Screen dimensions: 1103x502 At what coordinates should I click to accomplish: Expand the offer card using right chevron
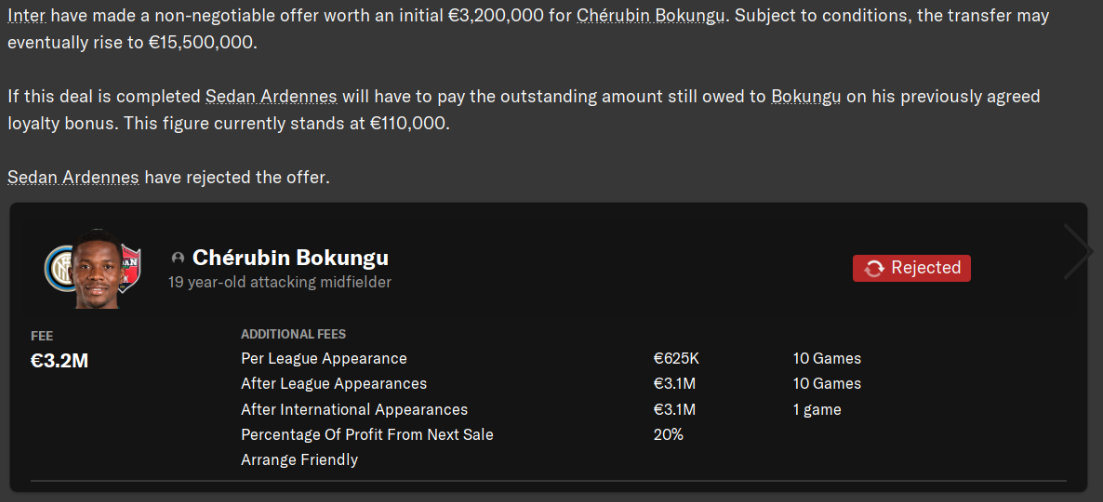[1078, 251]
